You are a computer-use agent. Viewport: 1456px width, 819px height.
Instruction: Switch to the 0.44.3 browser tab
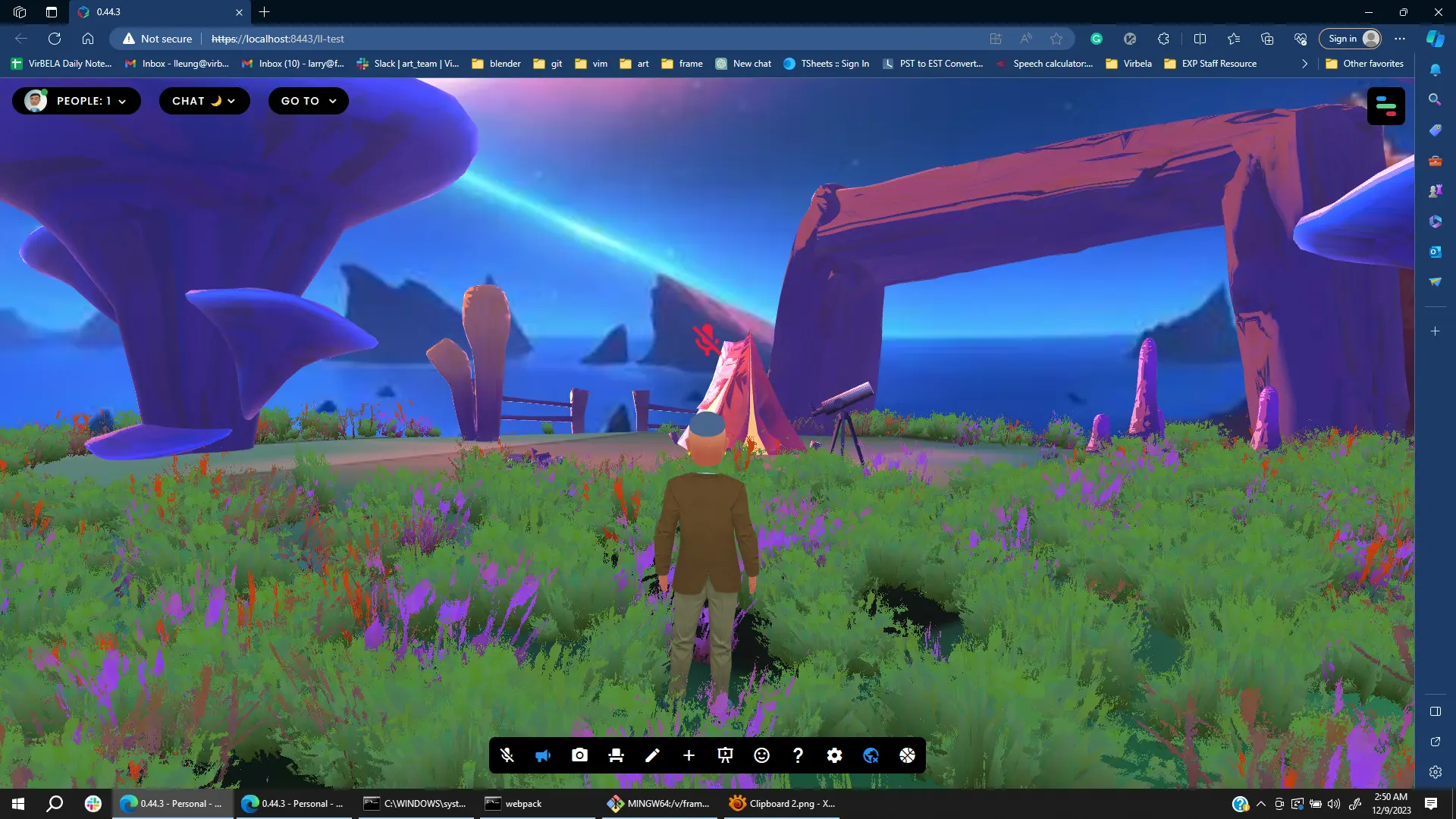[152, 12]
